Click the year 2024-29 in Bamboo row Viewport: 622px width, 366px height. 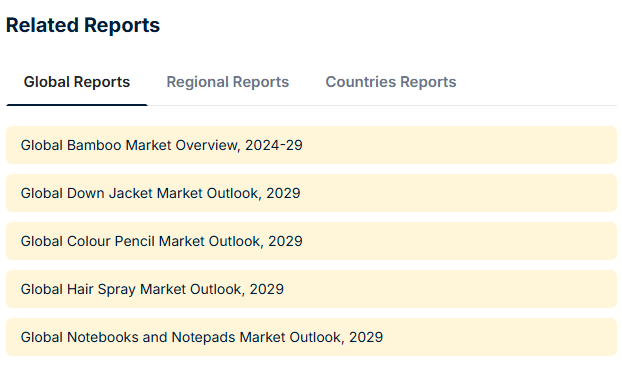click(274, 145)
